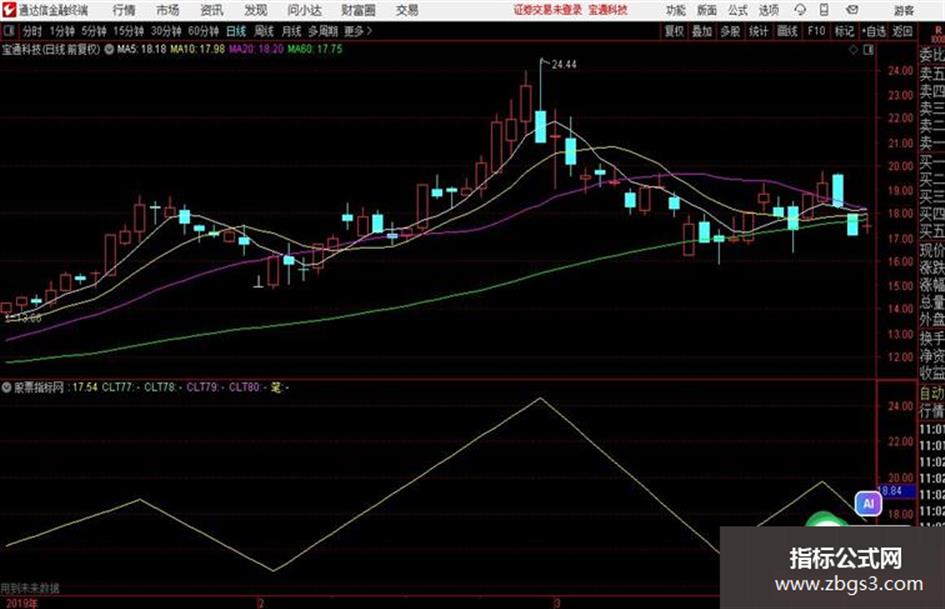Expand the main chart indicator dropdown arrow

(108, 49)
